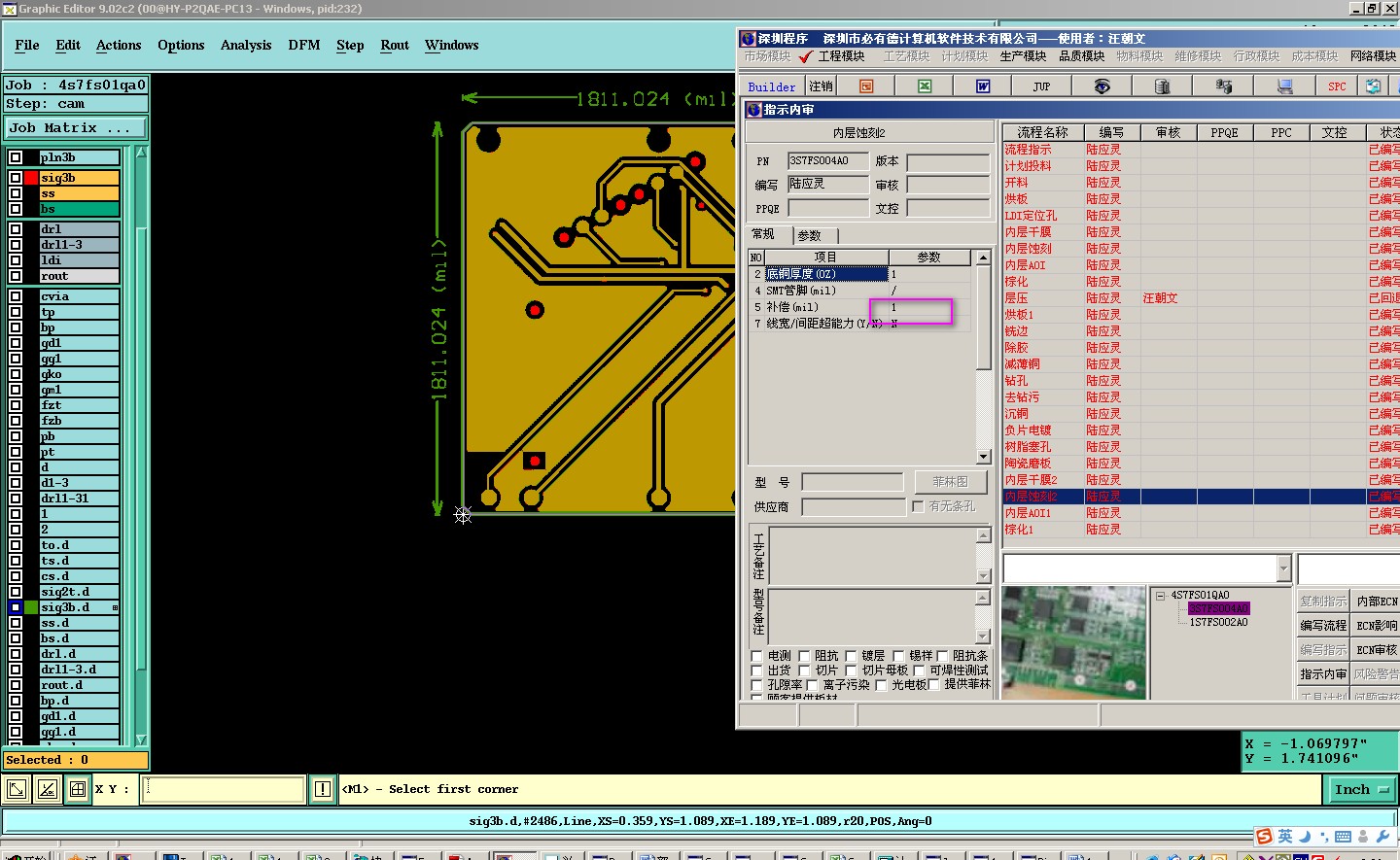Open the Inch units dropdown

click(x=1361, y=789)
